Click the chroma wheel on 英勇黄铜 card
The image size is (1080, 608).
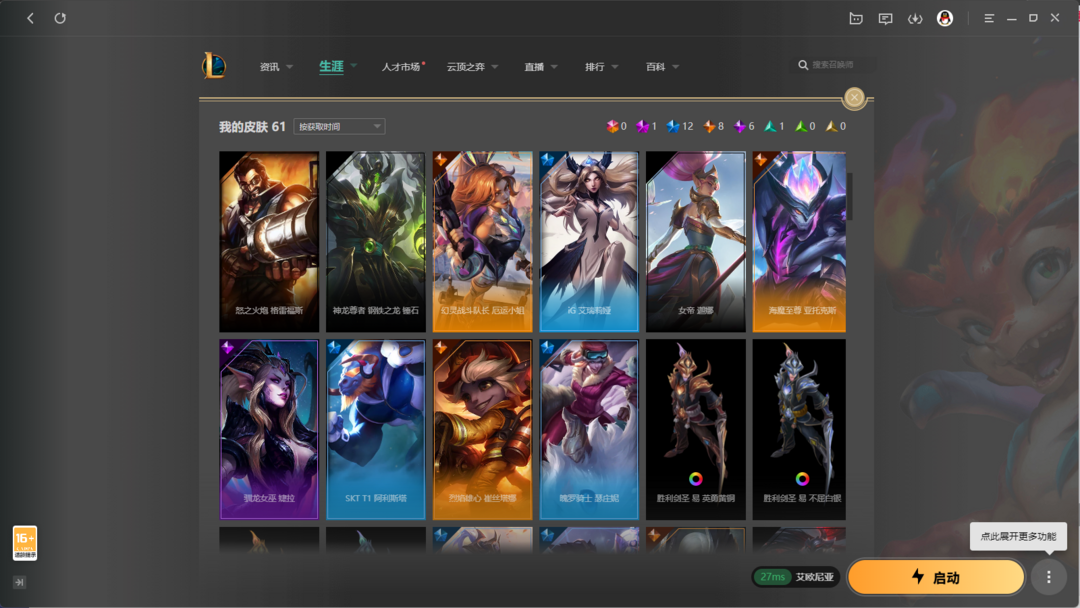[695, 479]
